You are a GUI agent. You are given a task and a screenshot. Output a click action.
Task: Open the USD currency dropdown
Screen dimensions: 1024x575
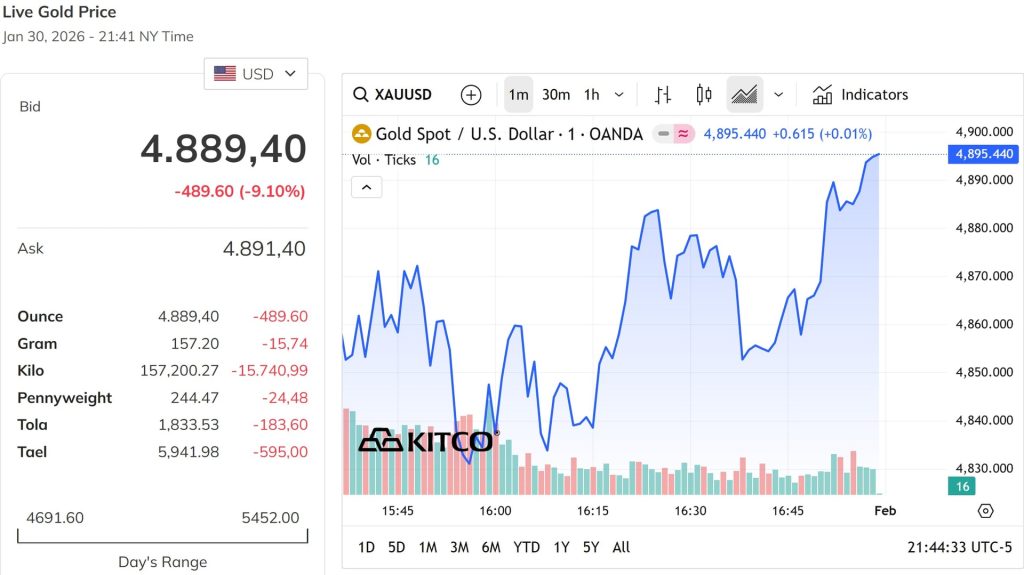[256, 74]
